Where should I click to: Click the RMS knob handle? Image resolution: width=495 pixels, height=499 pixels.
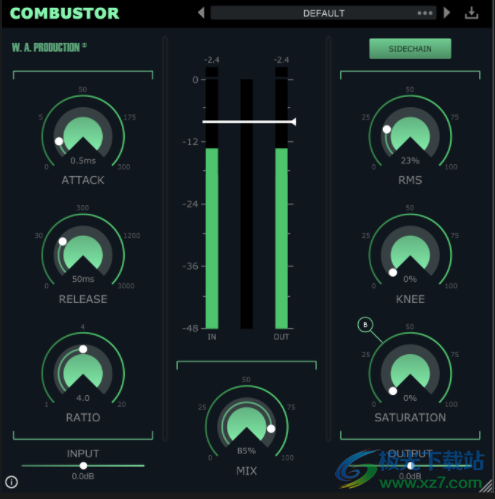click(x=387, y=129)
